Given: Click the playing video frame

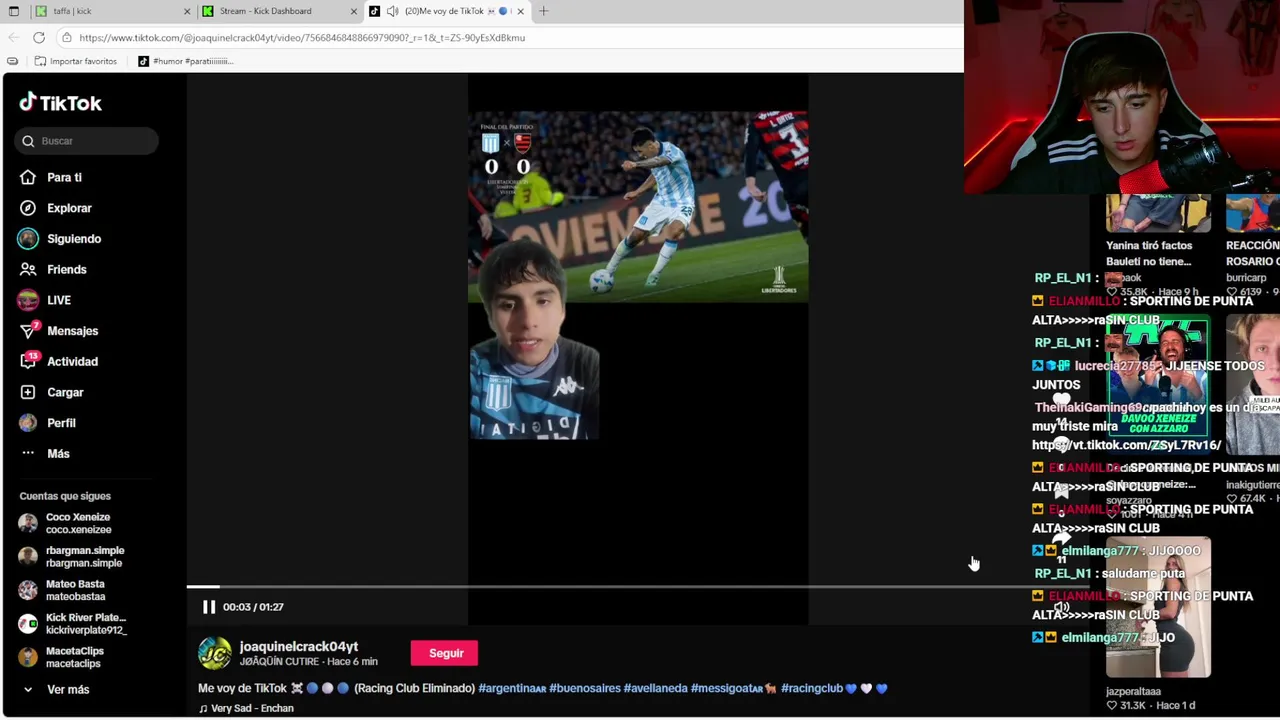Looking at the screenshot, I should [638, 350].
